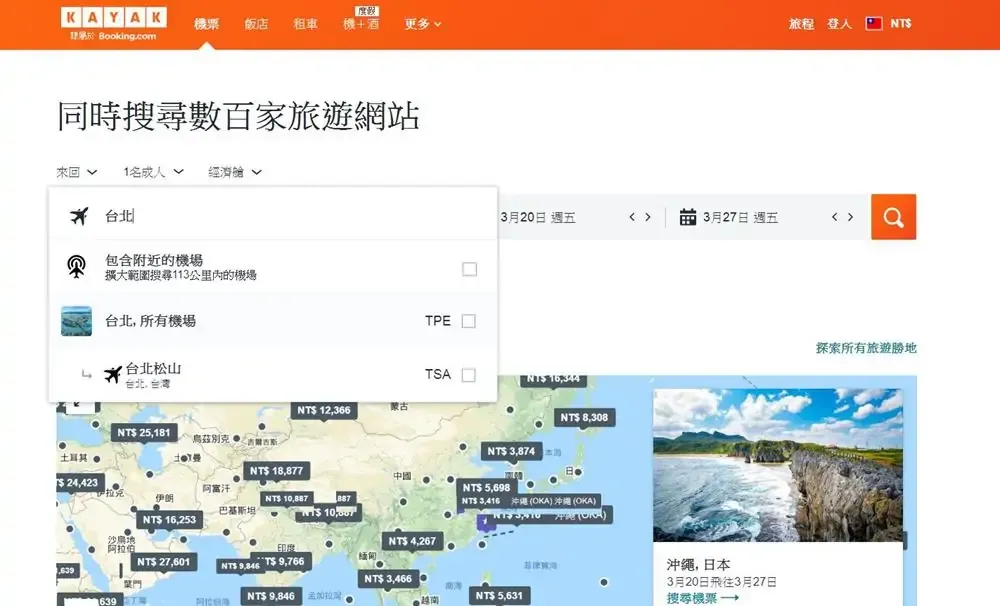Check the 包含附近的機場 checkbox
Screen dimensions: 1000x606
pyautogui.click(x=469, y=269)
